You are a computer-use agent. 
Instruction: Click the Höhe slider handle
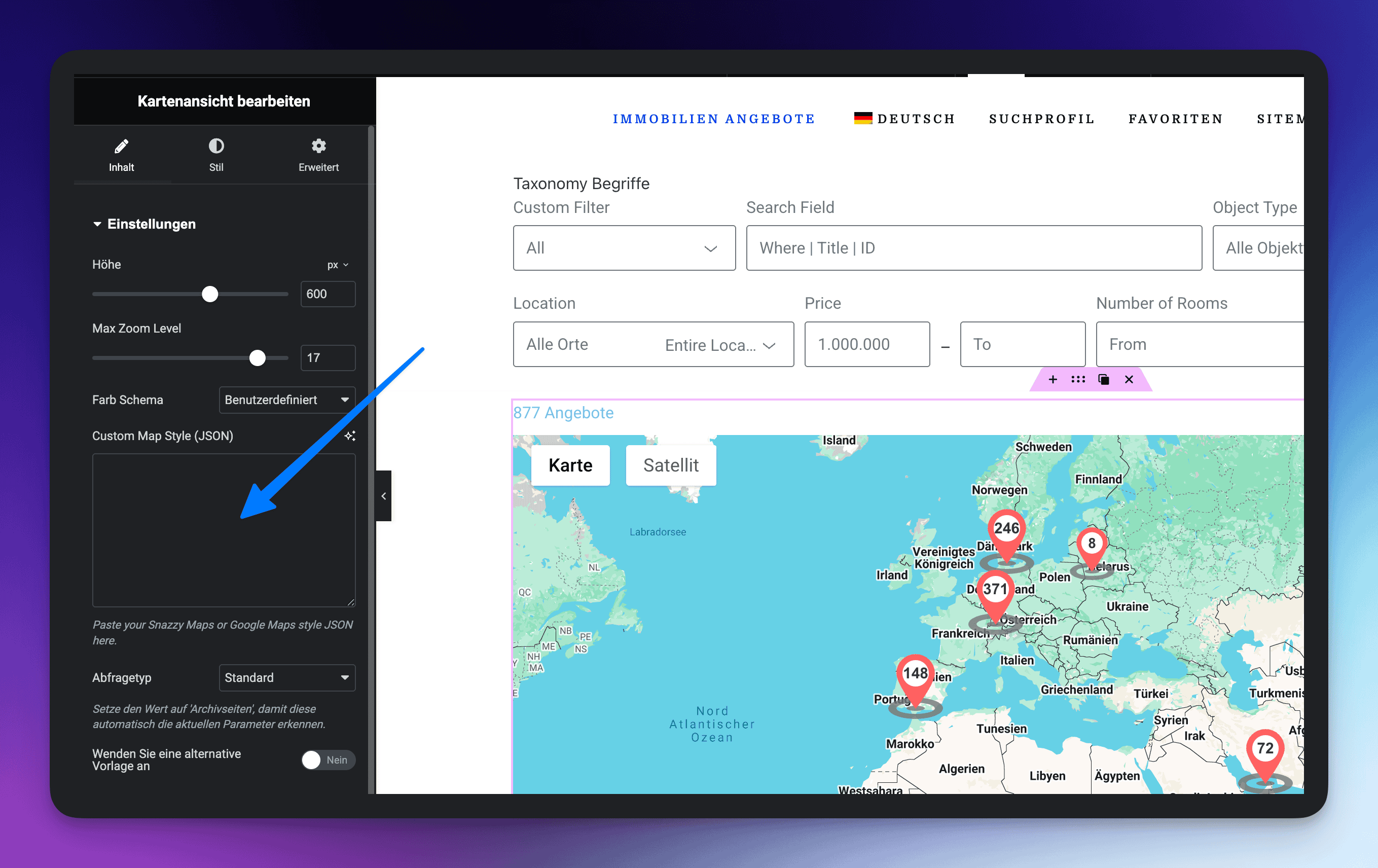click(210, 294)
